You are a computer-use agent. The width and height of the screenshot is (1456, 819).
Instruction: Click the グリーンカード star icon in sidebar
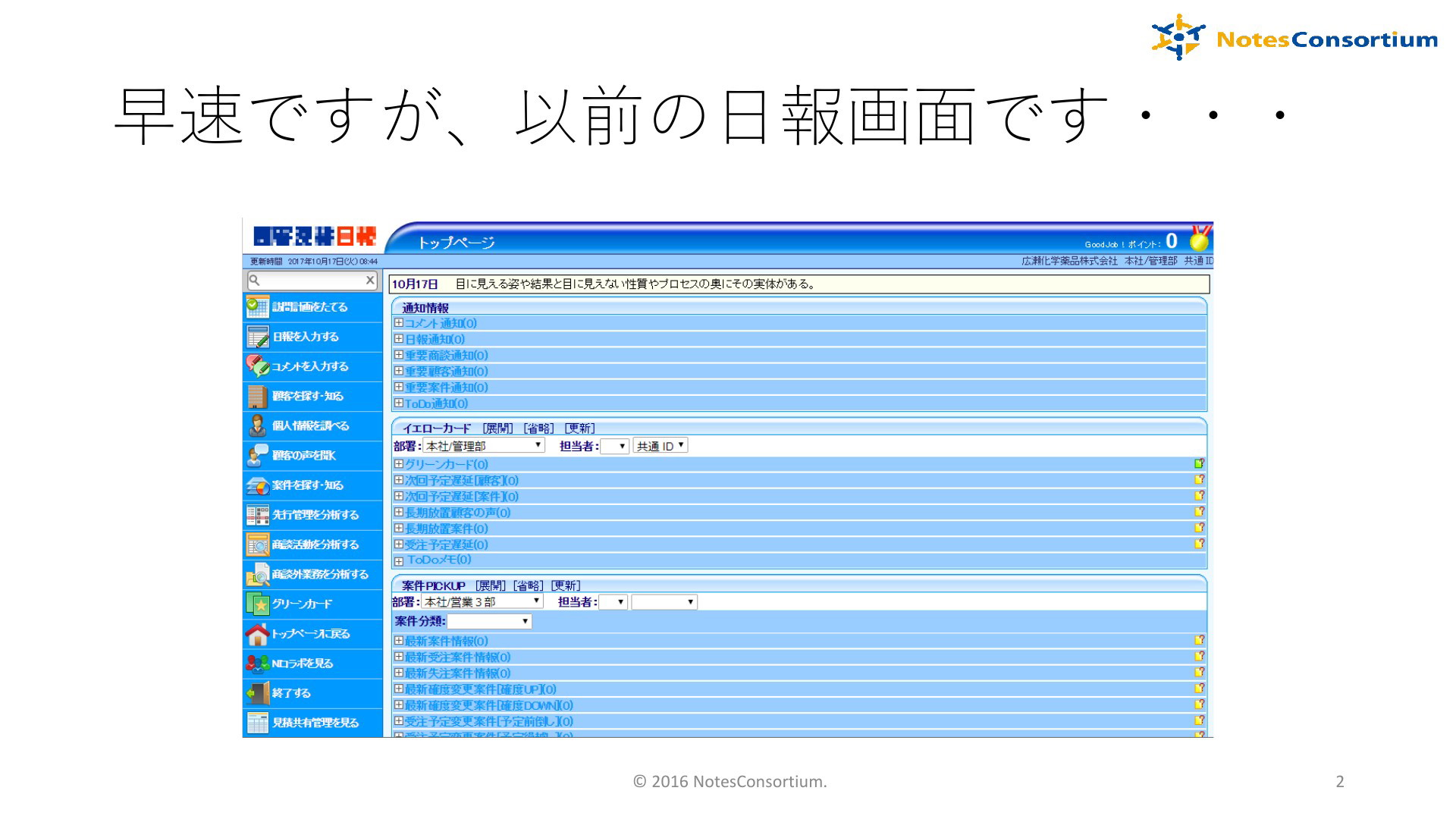(257, 604)
